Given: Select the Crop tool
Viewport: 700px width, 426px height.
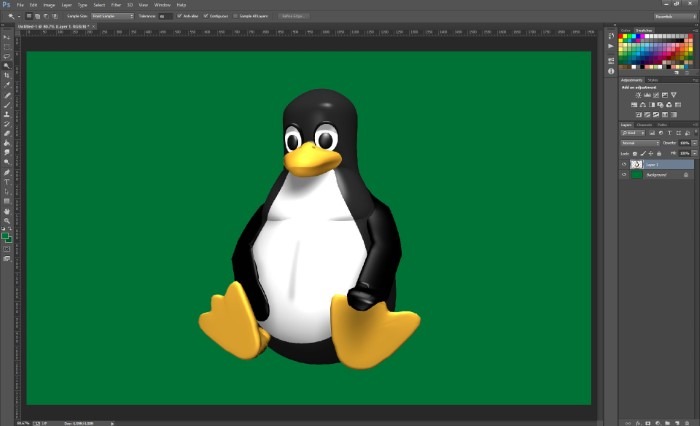Looking at the screenshot, I should (7, 75).
